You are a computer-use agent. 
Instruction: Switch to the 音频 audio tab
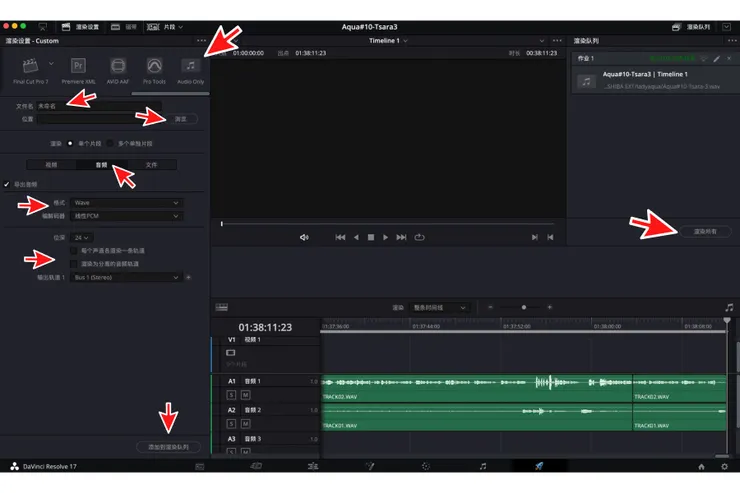[101, 165]
